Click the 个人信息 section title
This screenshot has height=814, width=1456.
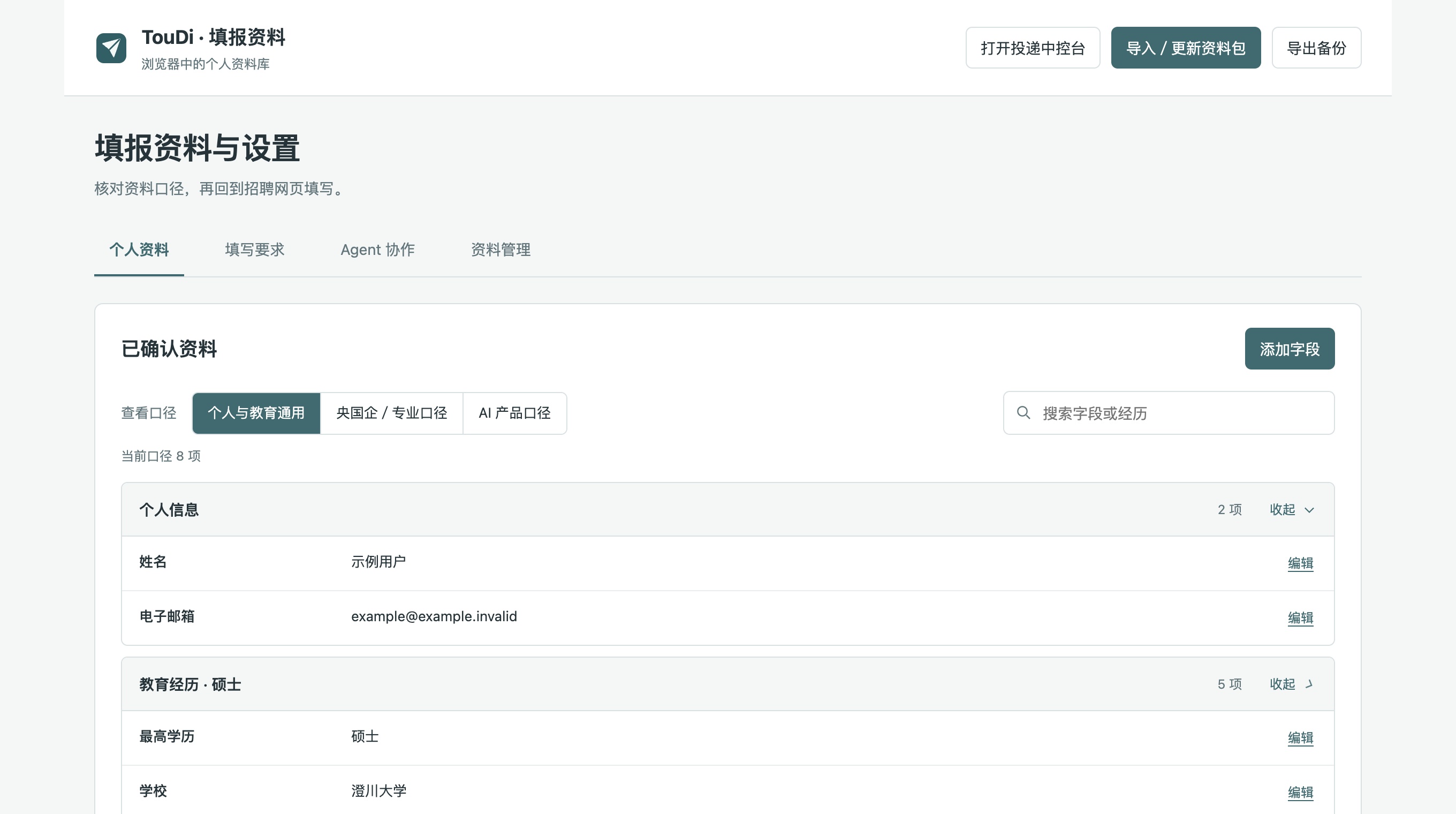[x=169, y=510]
